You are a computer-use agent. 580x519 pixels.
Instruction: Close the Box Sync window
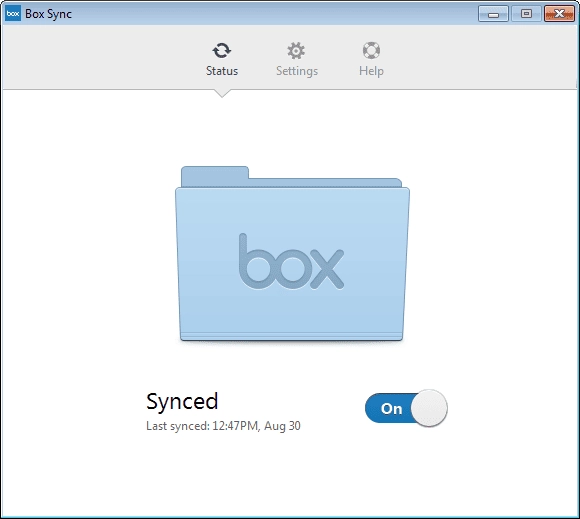point(559,14)
